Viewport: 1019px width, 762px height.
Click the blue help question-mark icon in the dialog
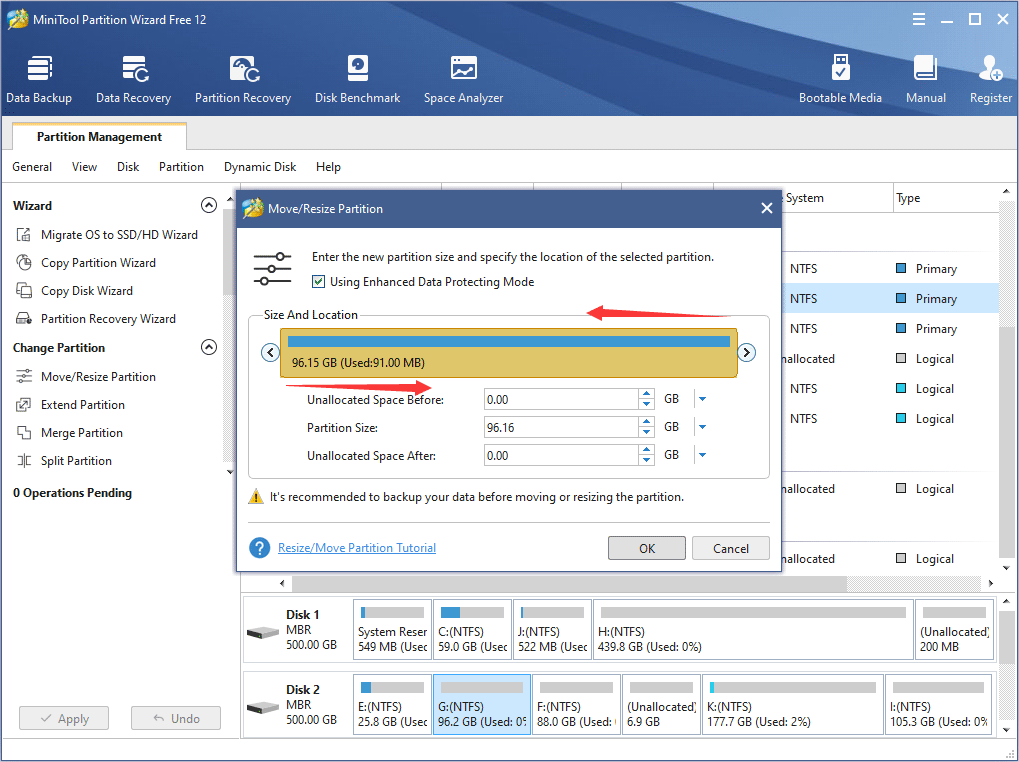pos(259,548)
